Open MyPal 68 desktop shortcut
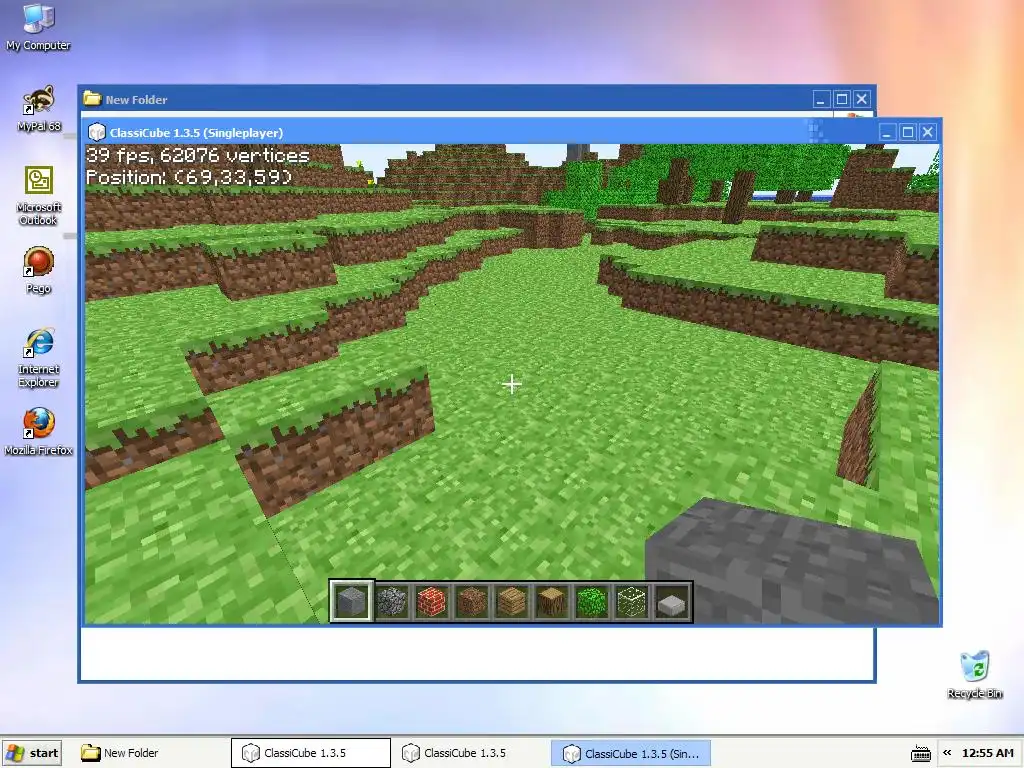The image size is (1024, 768). tap(39, 108)
